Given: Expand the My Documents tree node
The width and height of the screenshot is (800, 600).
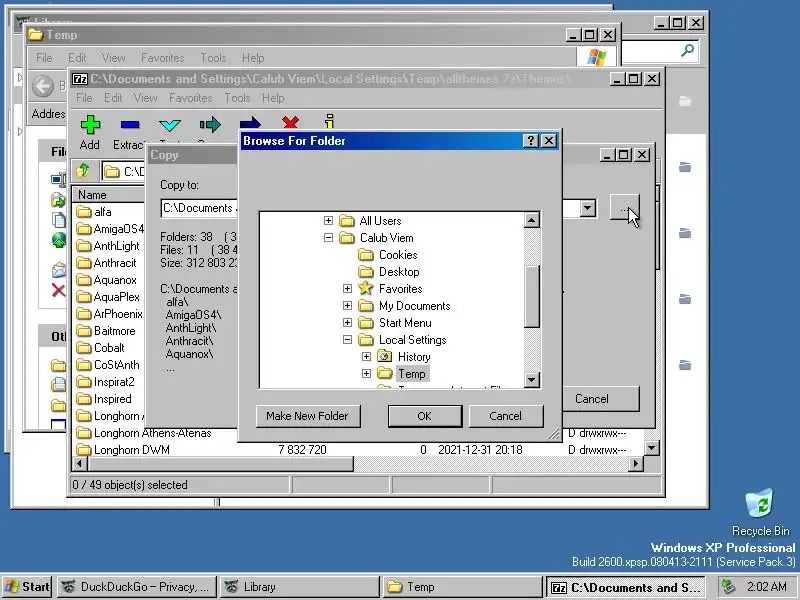Looking at the screenshot, I should (x=347, y=306).
